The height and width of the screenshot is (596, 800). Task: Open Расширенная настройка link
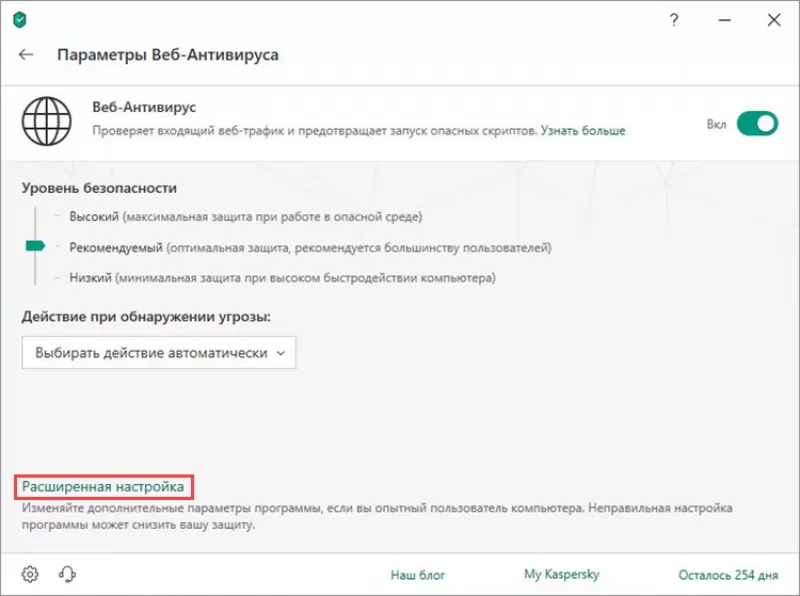tap(104, 487)
